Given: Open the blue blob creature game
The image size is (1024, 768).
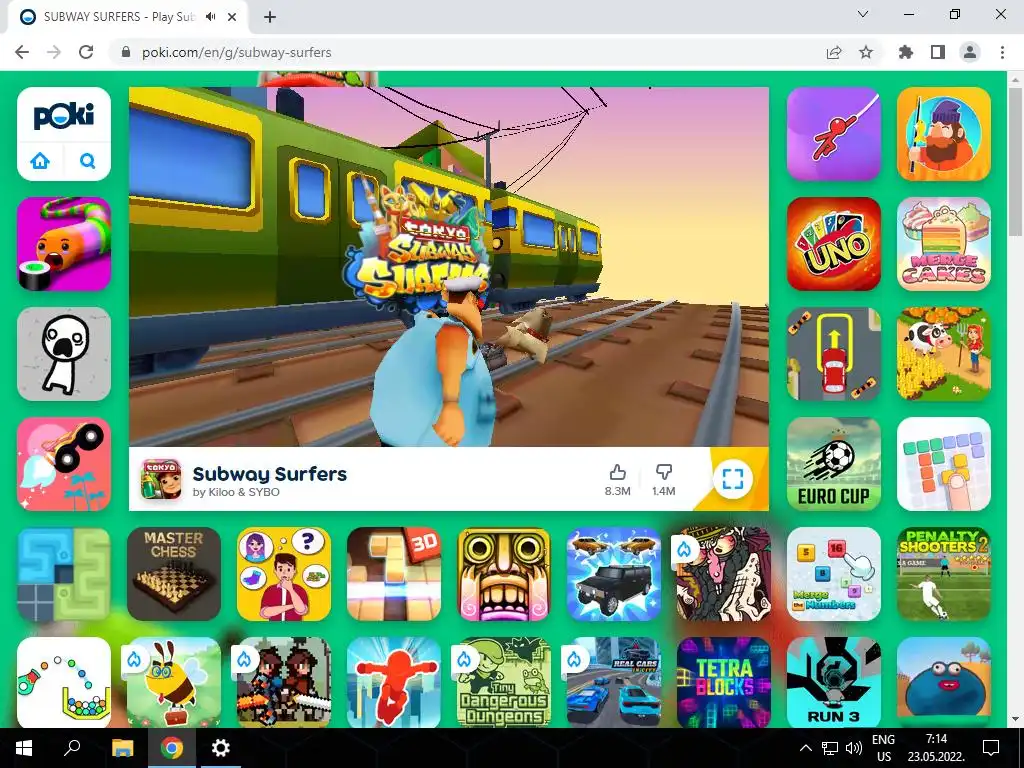Looking at the screenshot, I should tap(944, 682).
